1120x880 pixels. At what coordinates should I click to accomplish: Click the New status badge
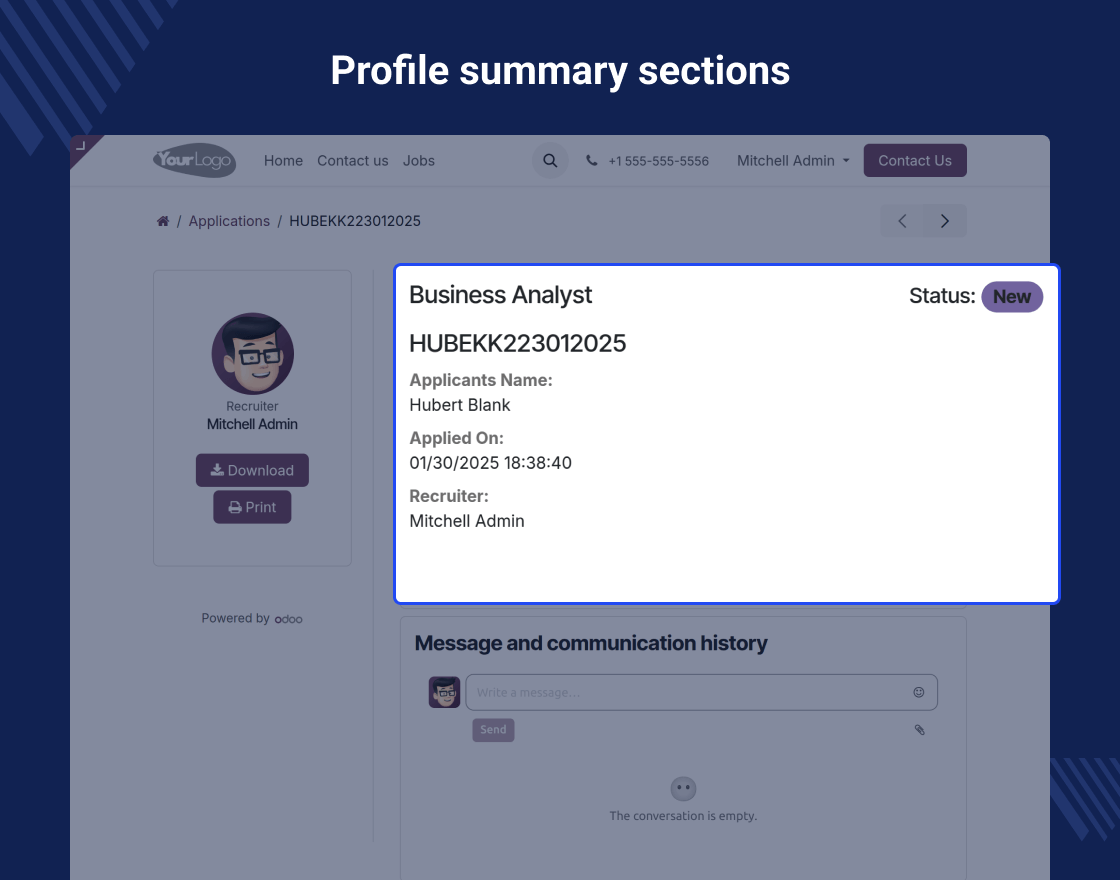coord(1012,296)
